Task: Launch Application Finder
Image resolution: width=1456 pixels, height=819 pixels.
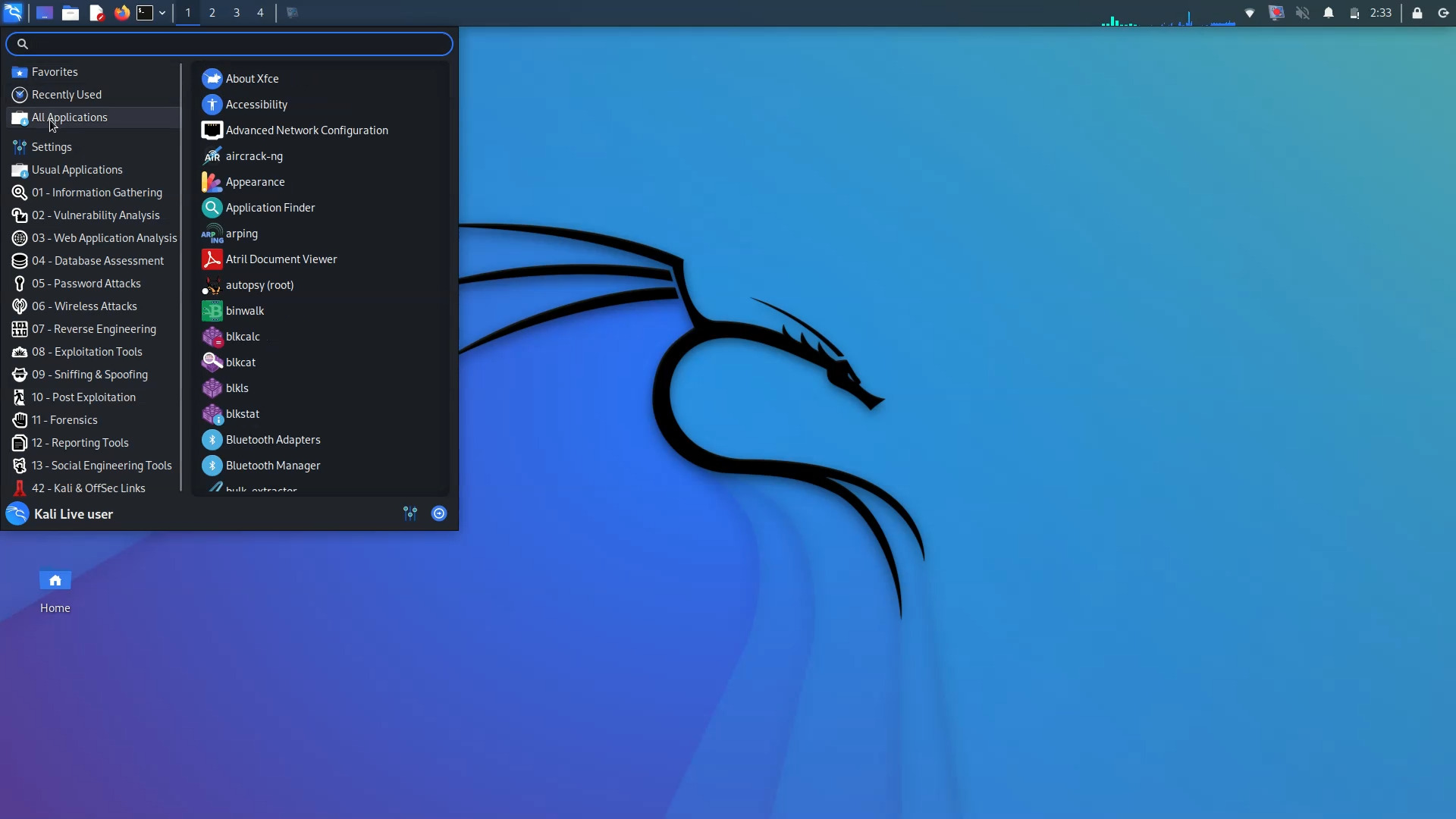Action: coord(322,208)
